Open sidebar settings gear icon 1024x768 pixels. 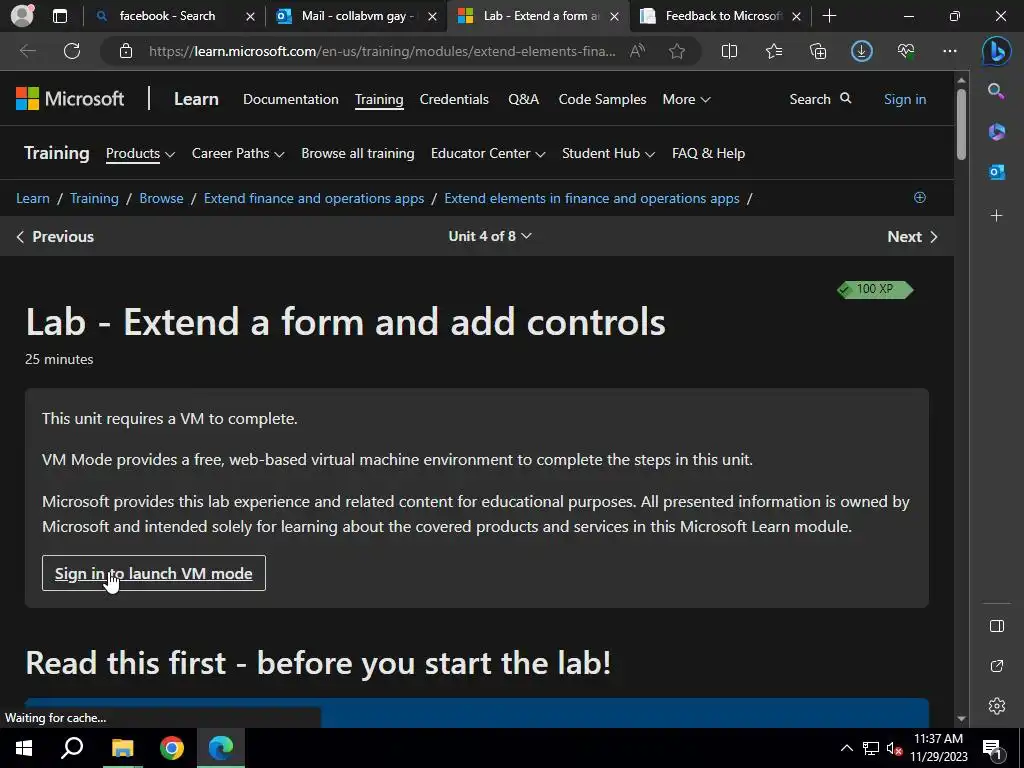(x=997, y=706)
